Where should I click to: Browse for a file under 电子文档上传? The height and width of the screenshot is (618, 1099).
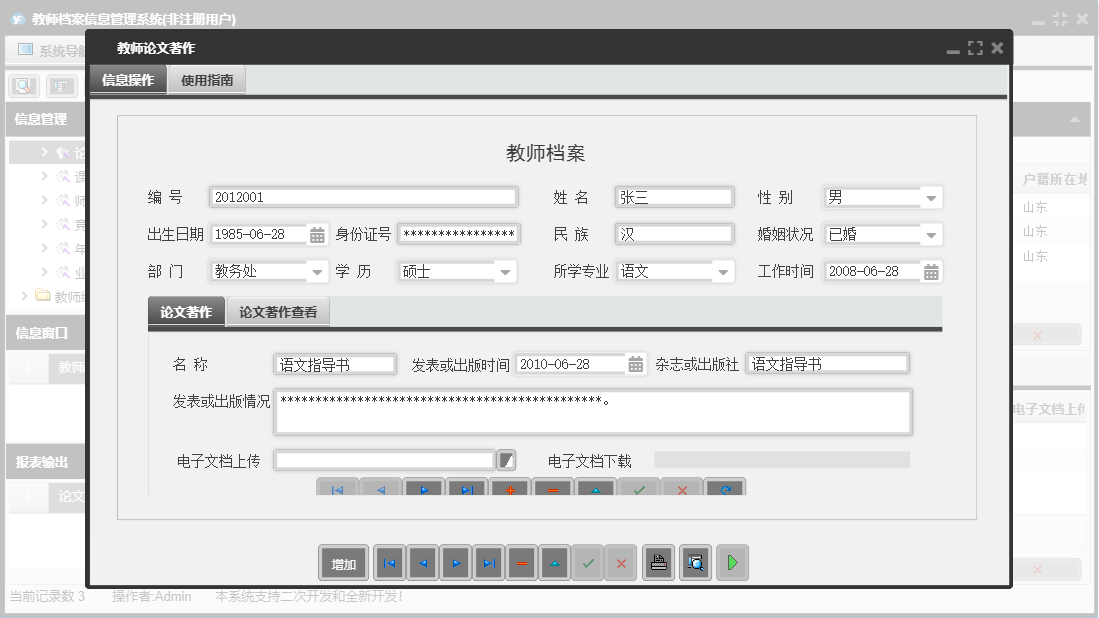(x=506, y=460)
